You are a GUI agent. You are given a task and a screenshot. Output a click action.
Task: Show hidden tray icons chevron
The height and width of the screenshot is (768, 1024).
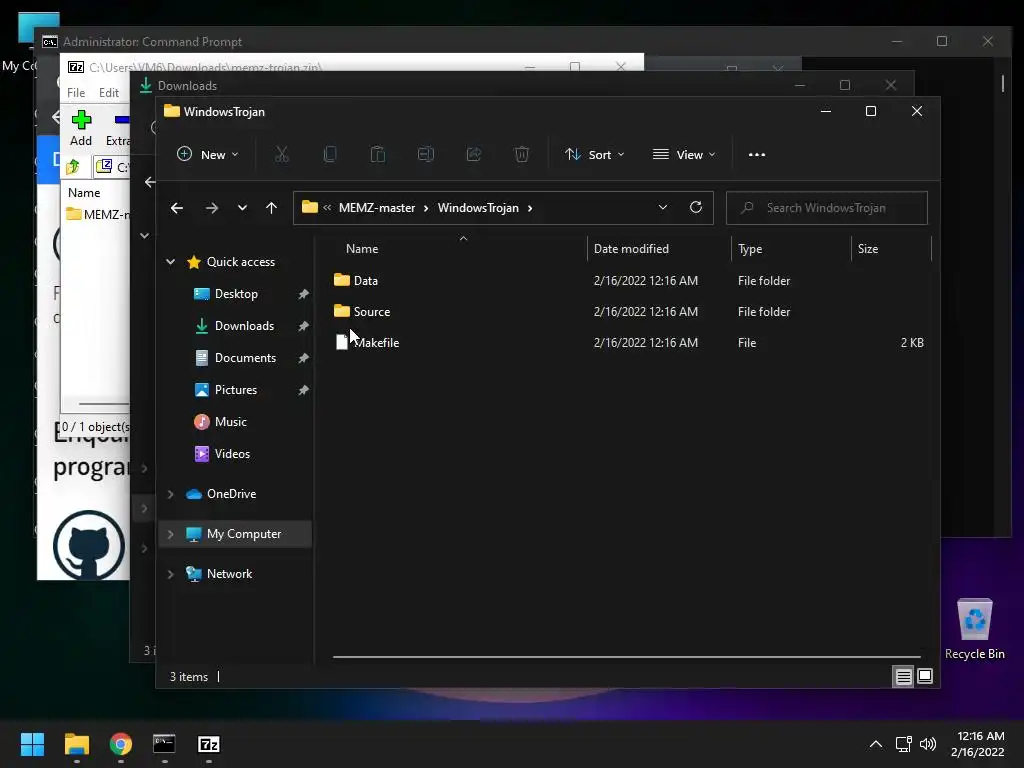pyautogui.click(x=876, y=744)
